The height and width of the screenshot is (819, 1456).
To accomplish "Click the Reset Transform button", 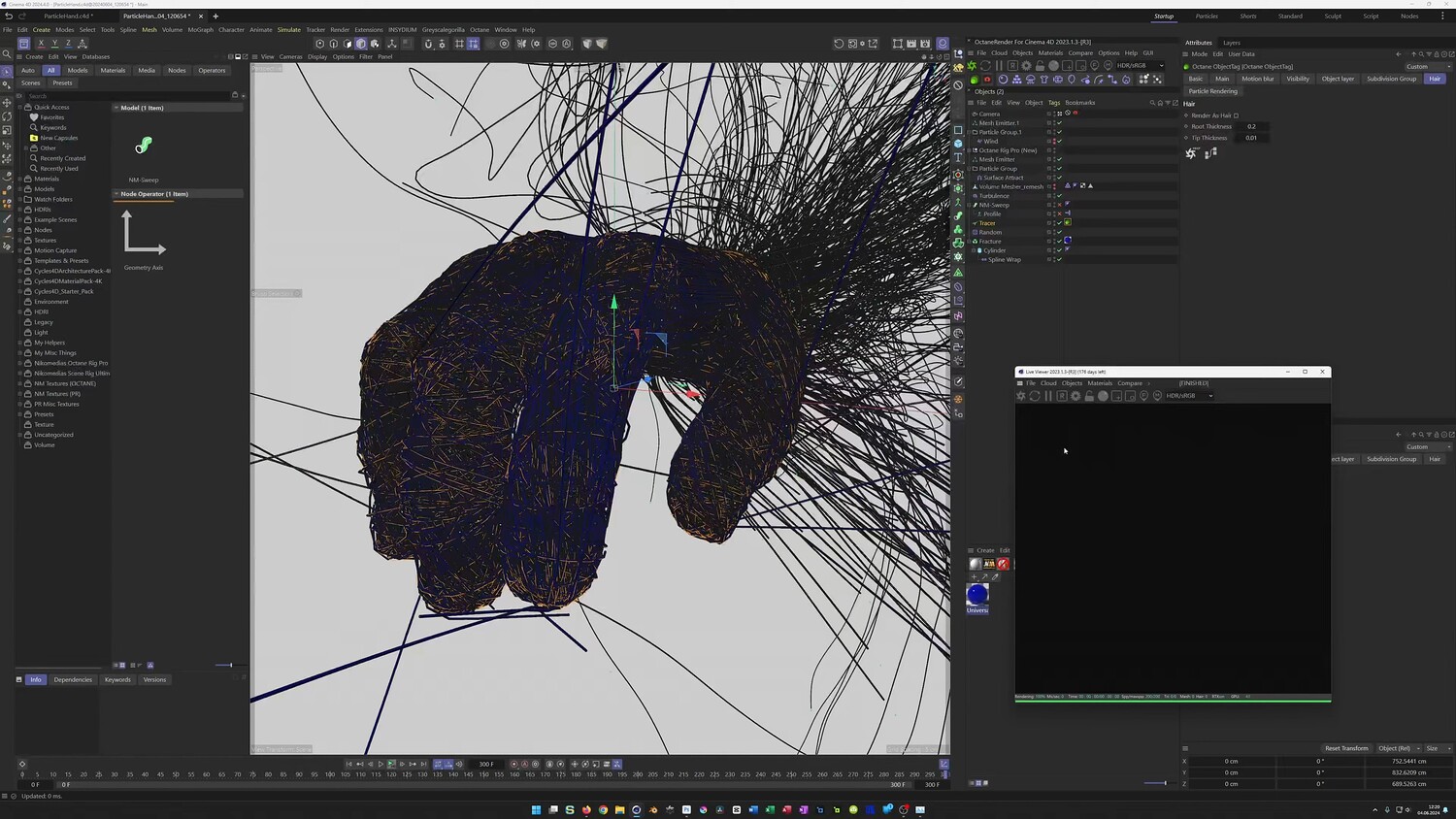I will point(1346,748).
